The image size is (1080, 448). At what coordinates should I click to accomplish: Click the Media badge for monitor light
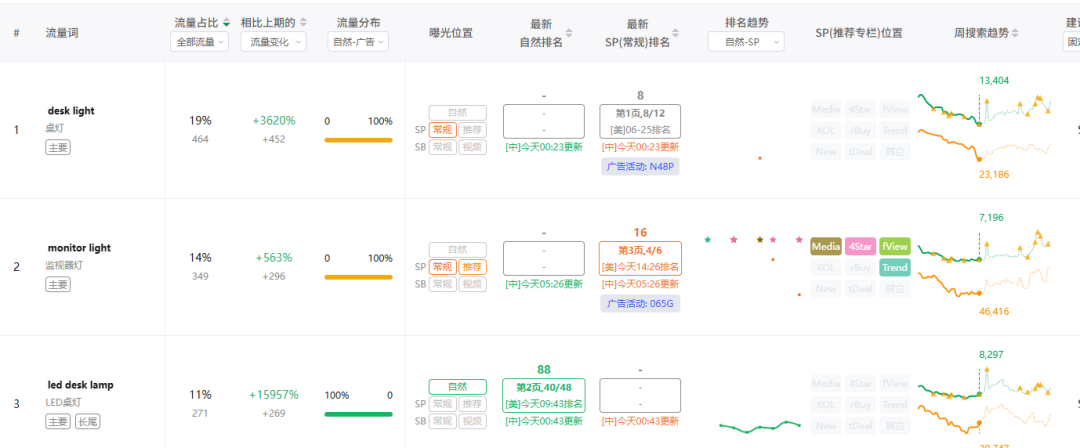(x=826, y=246)
